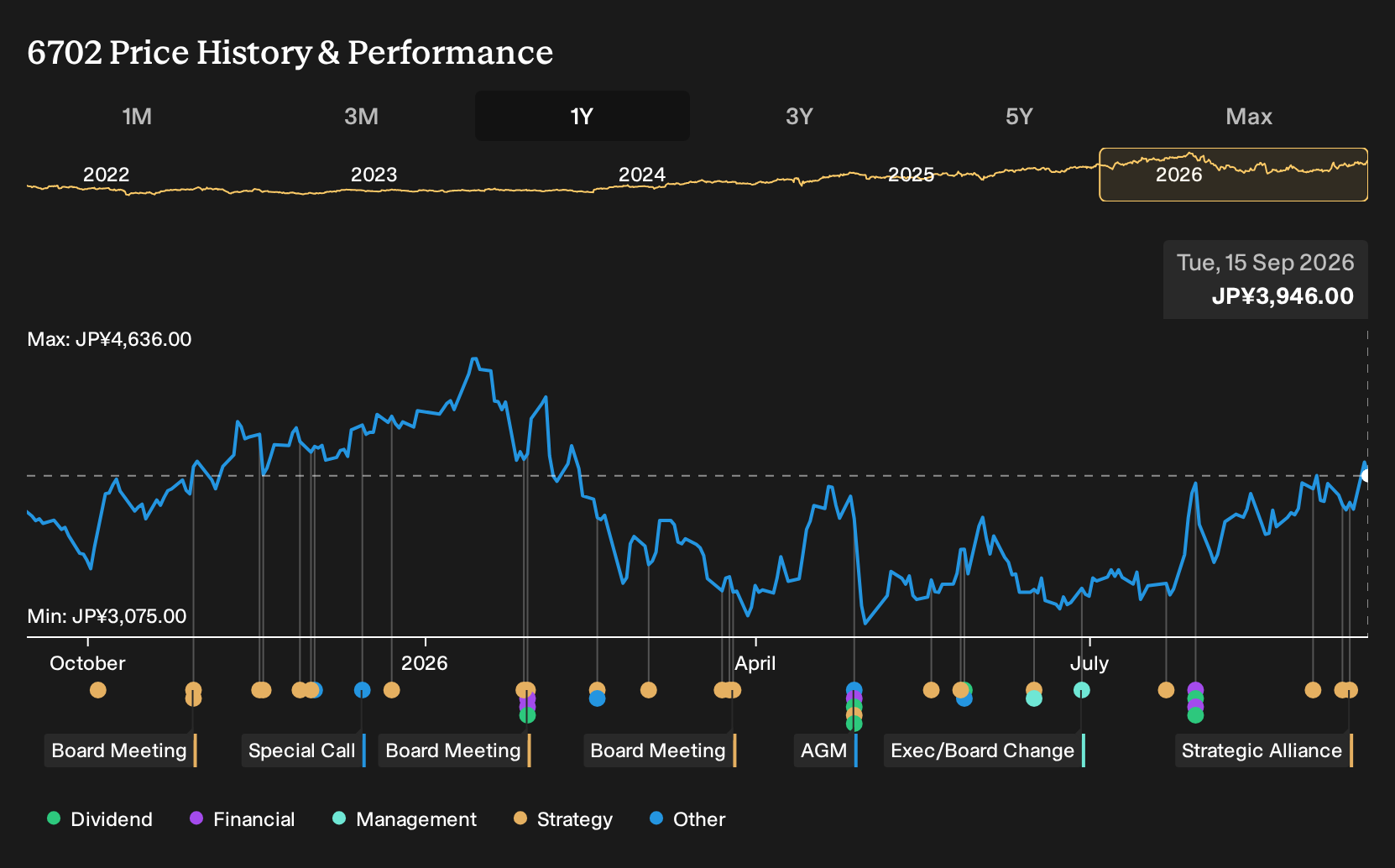Click the blue marker above Special Call
Screen dimensions: 1395x868
coord(363,690)
